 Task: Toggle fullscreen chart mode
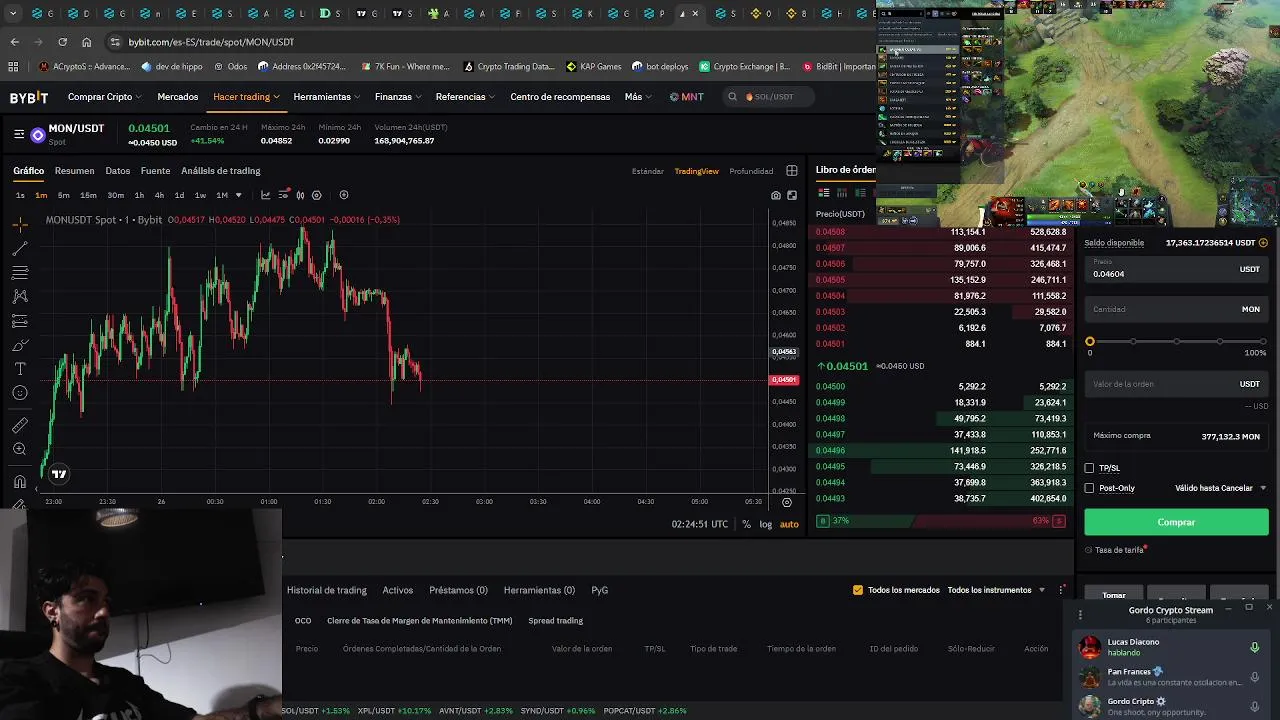(x=792, y=195)
